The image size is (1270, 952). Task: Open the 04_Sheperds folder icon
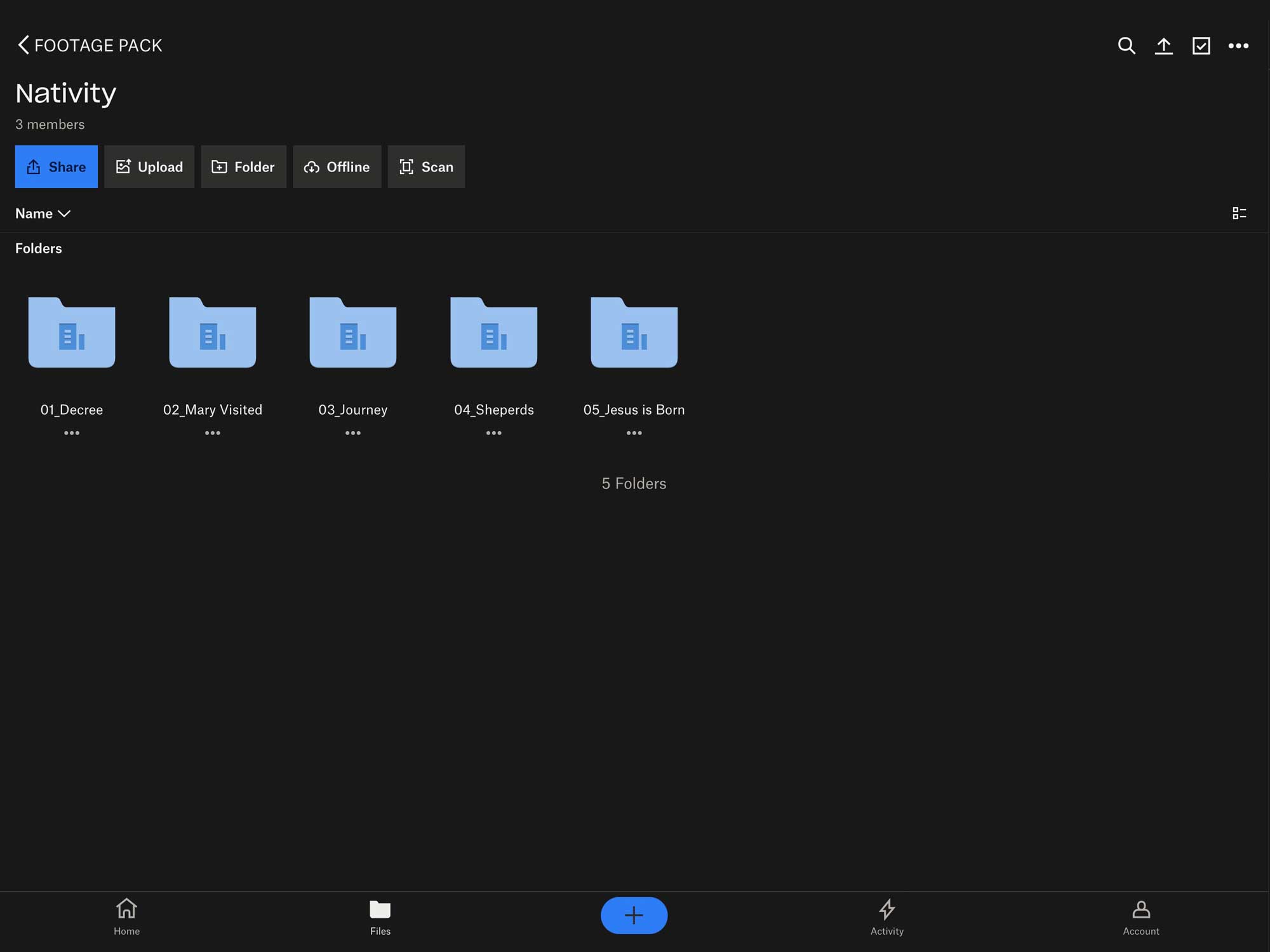click(494, 332)
